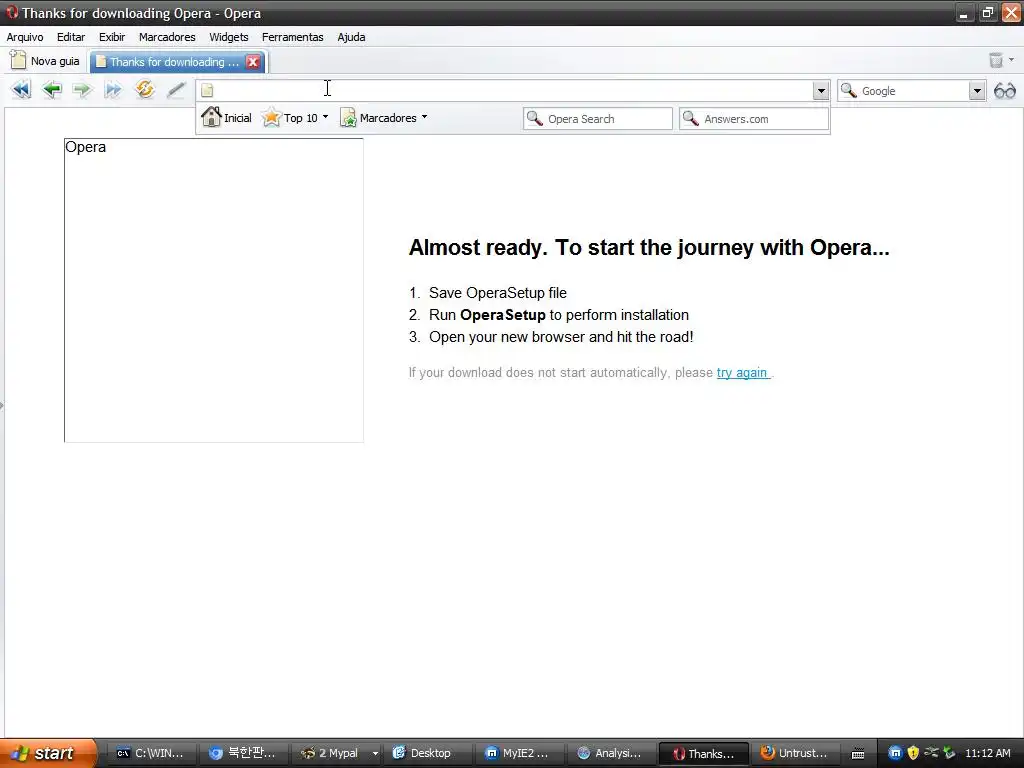
Task: Click the try again download link
Action: pyautogui.click(x=742, y=372)
